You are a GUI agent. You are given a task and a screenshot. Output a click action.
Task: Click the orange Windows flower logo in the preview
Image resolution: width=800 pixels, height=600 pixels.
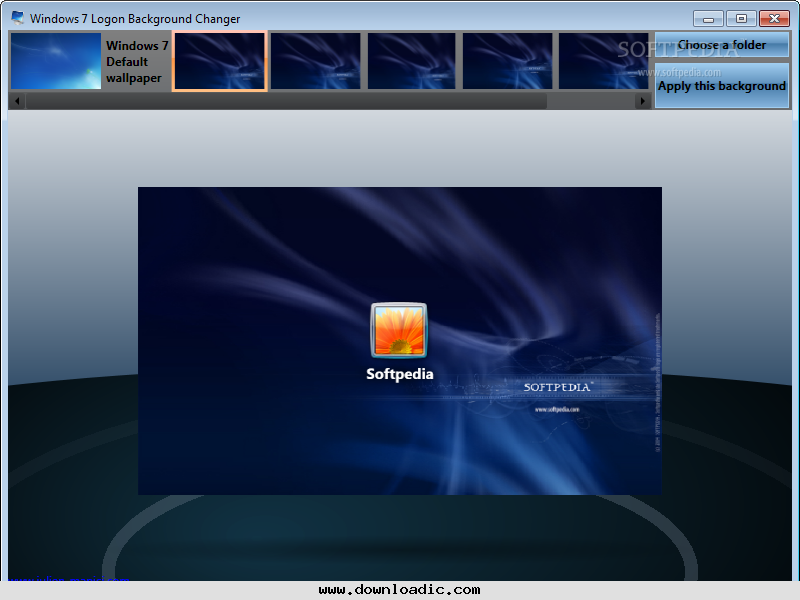click(x=399, y=330)
